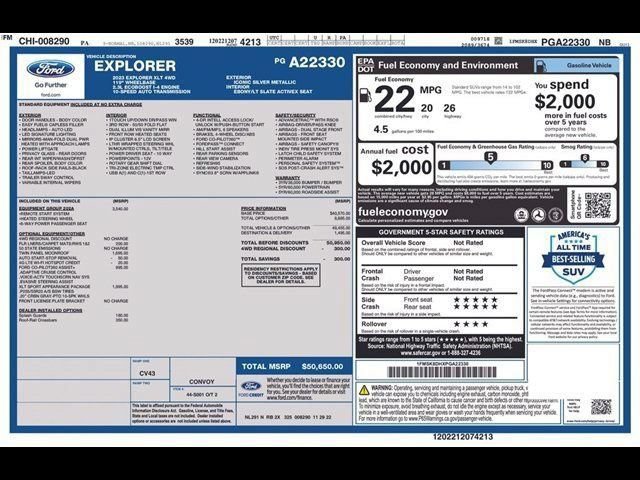Viewport: 640px width, 480px height.
Task: Click Not Rated beside Driver
Action: pos(468,271)
